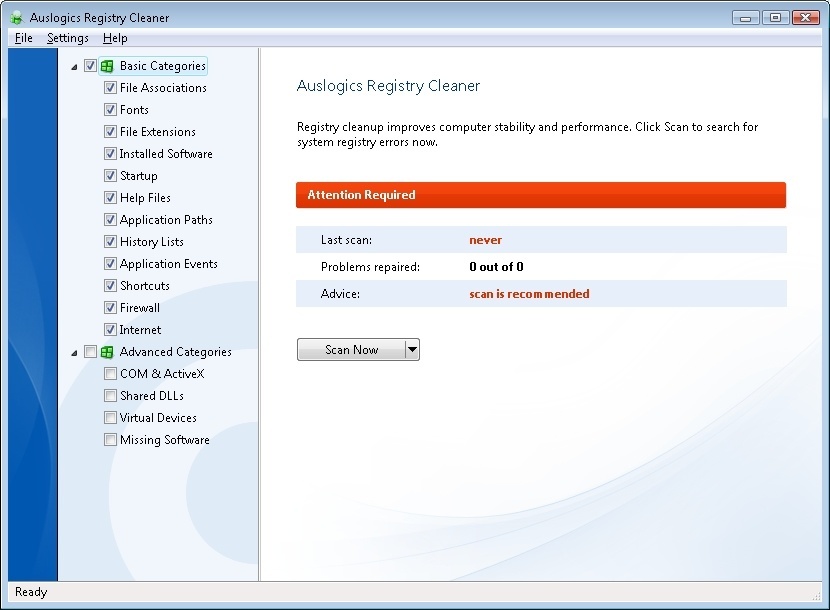Open the Help menu

coord(115,38)
